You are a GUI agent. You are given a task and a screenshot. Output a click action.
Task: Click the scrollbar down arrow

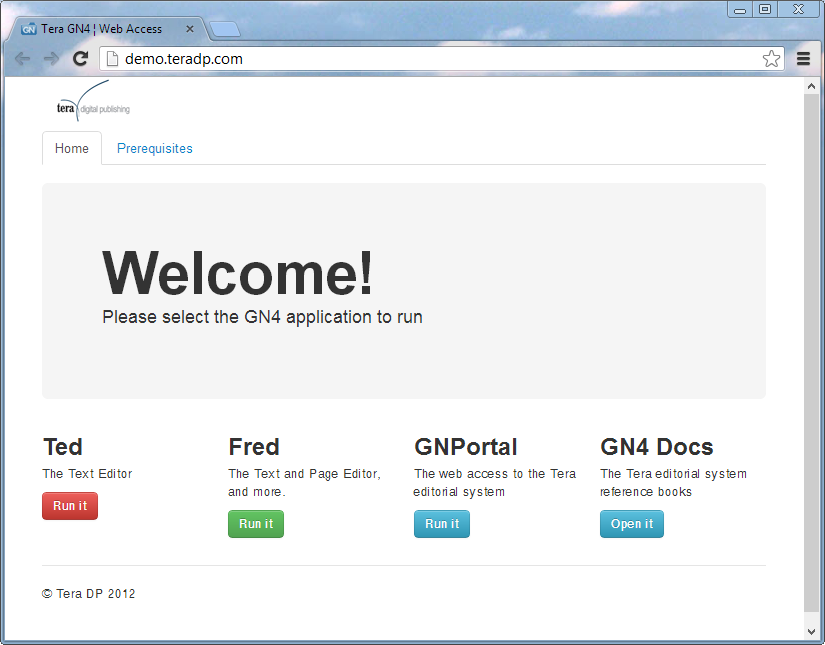(811, 631)
